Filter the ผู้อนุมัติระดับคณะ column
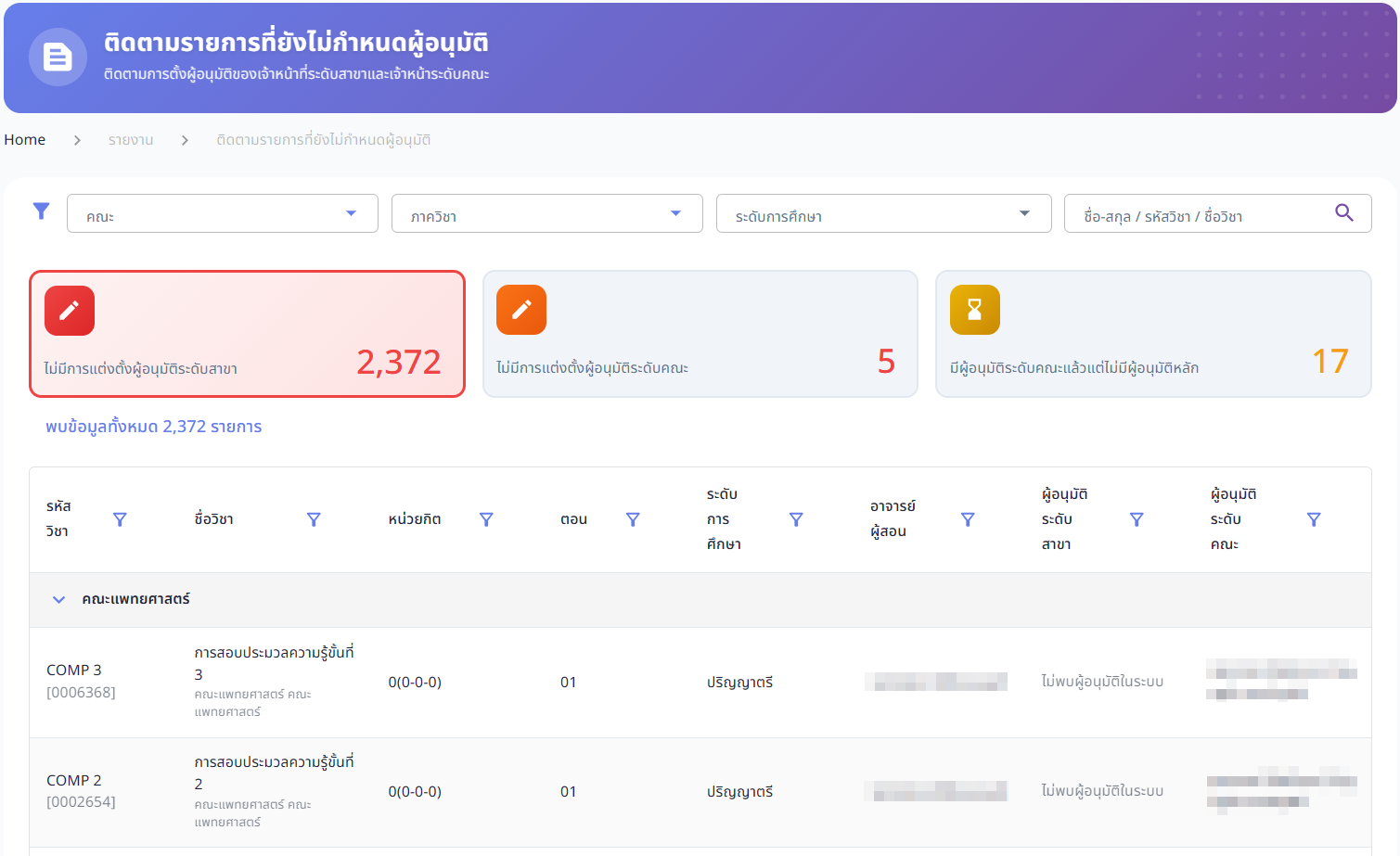This screenshot has height=856, width=1400. pos(1314,519)
